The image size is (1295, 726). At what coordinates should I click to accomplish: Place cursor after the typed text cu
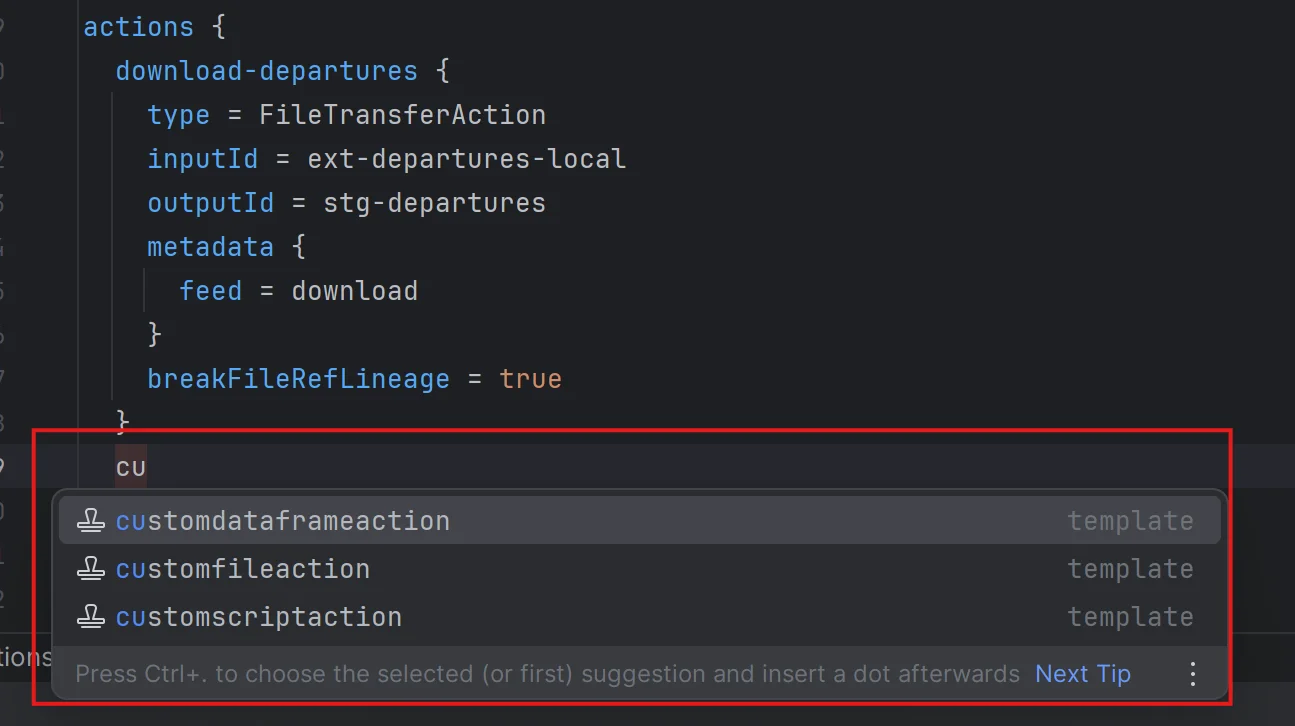click(146, 466)
